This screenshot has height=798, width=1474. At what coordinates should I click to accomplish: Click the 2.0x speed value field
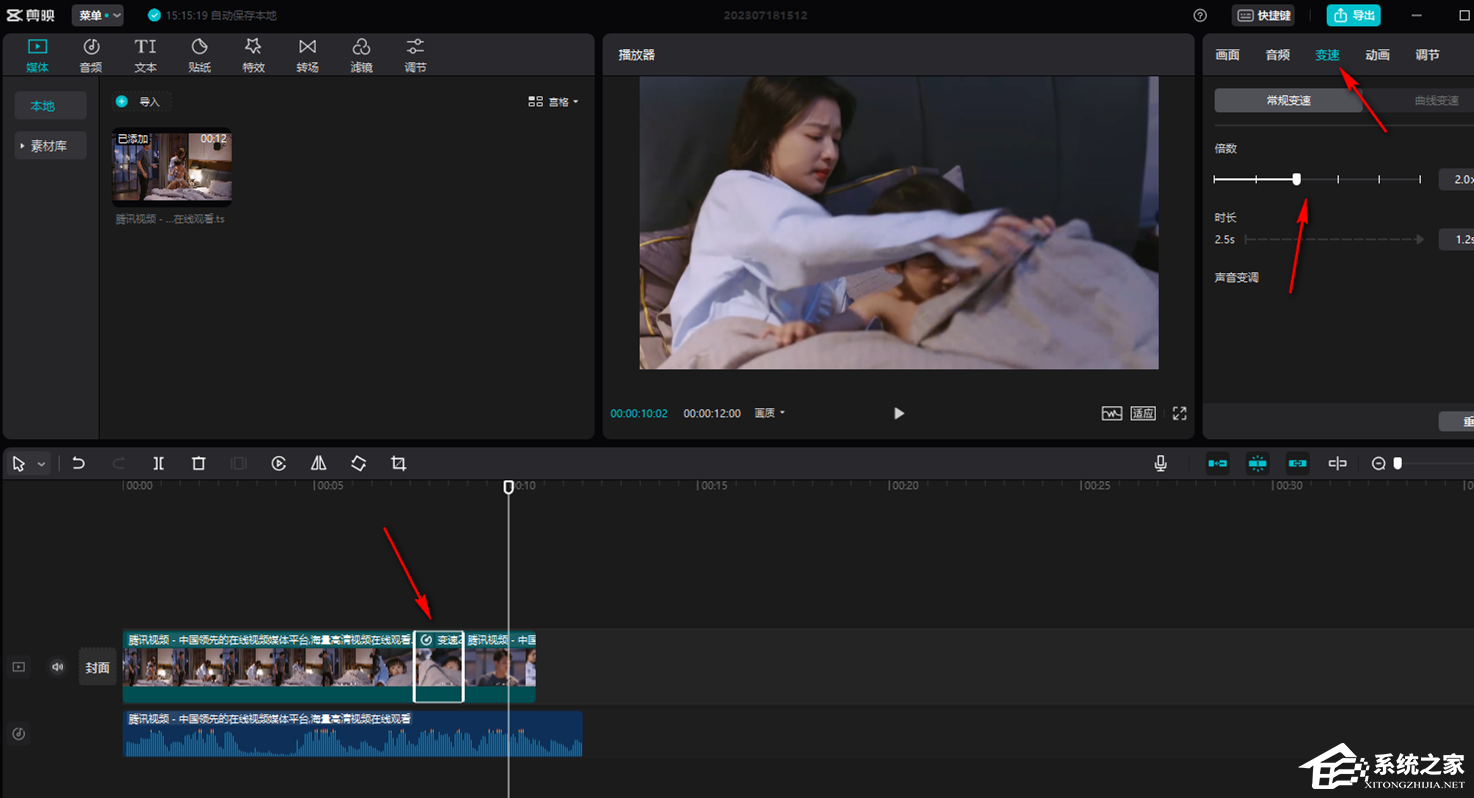click(x=1457, y=179)
